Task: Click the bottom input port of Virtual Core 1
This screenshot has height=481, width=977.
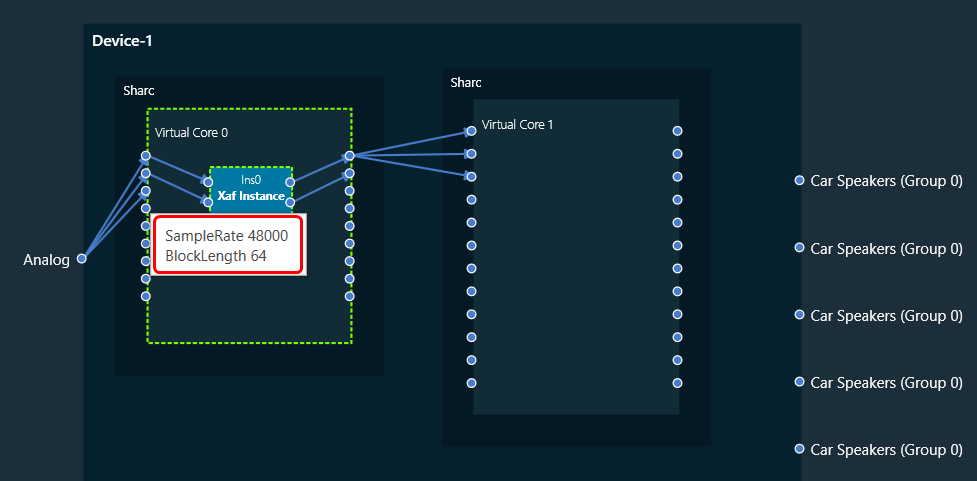Action: [471, 383]
